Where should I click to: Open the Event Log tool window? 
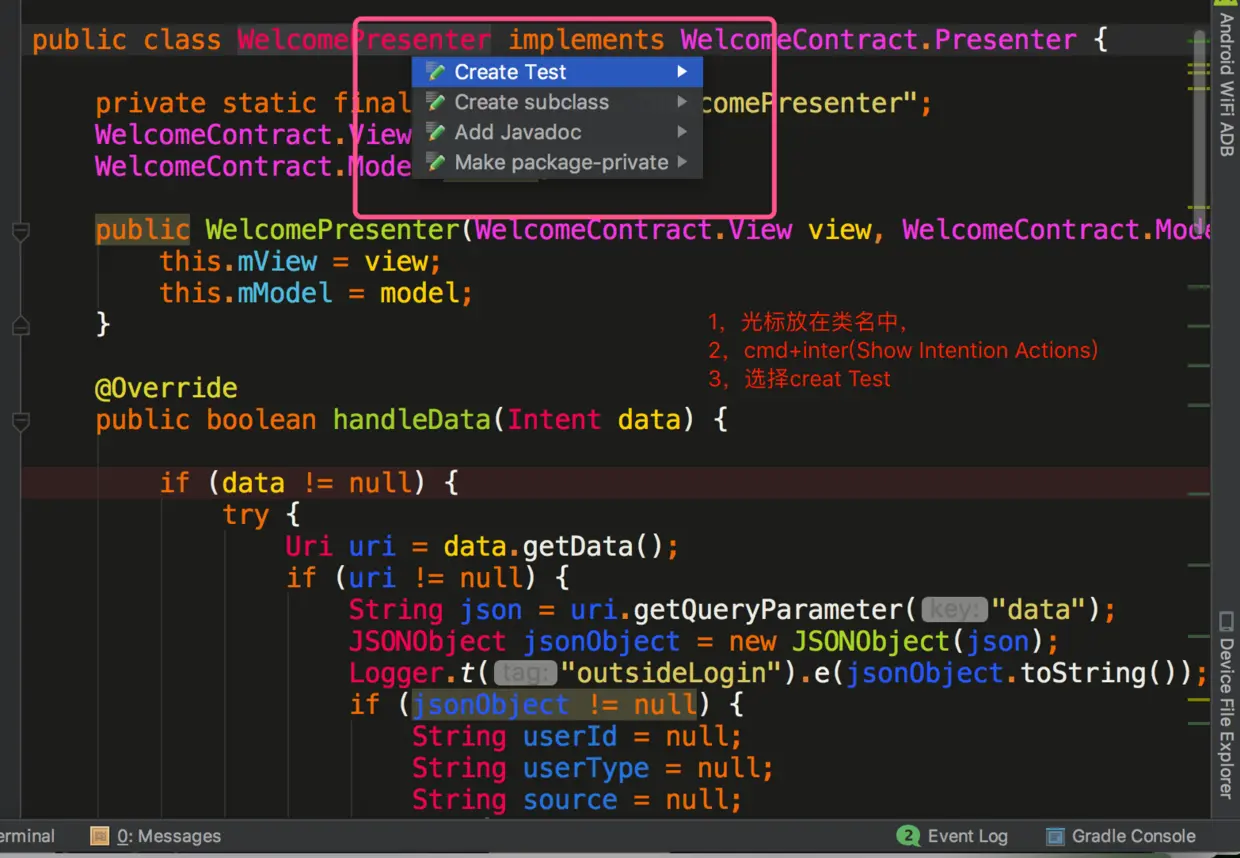[x=954, y=836]
